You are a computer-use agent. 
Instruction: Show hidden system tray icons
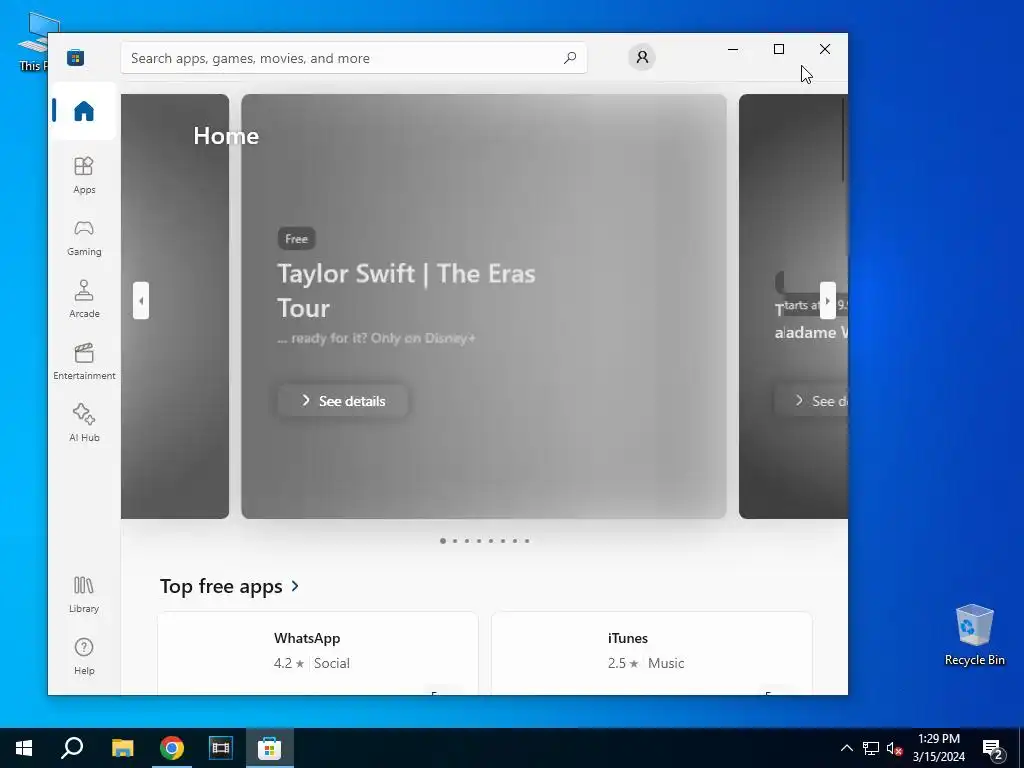point(846,748)
